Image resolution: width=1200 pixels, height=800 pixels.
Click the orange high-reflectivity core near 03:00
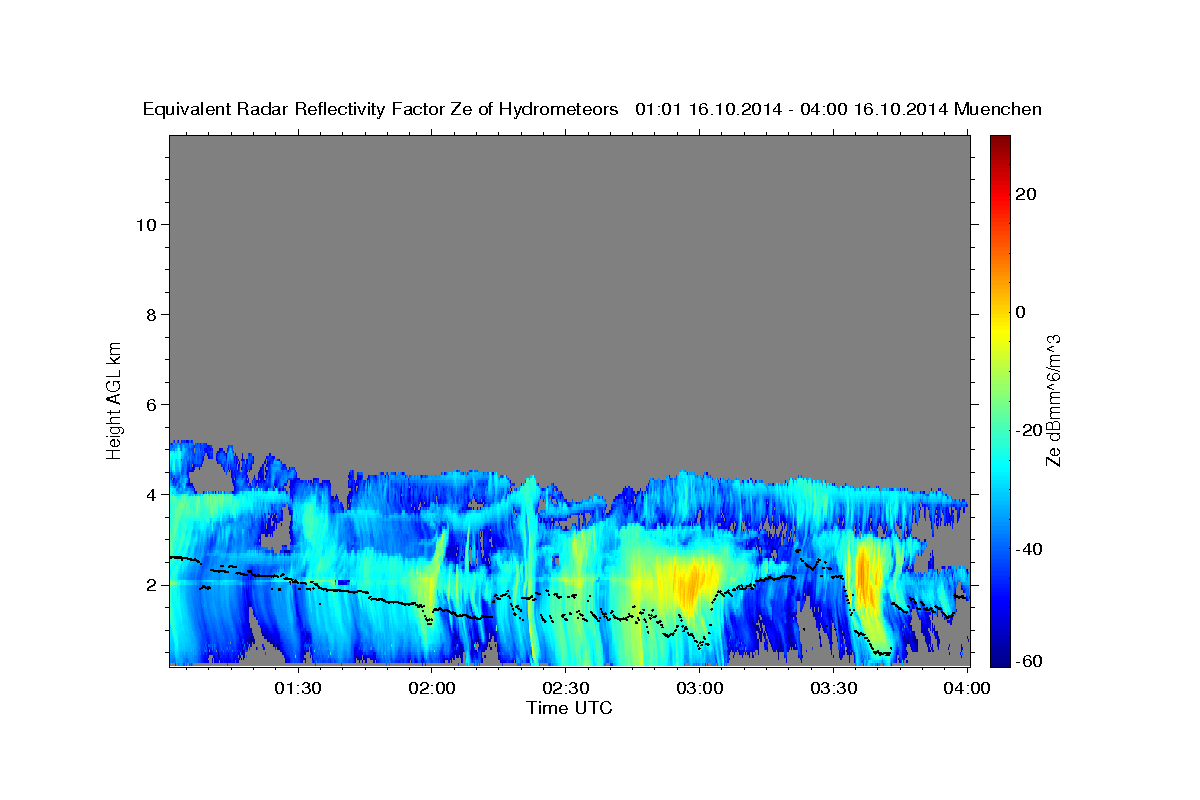click(x=692, y=585)
